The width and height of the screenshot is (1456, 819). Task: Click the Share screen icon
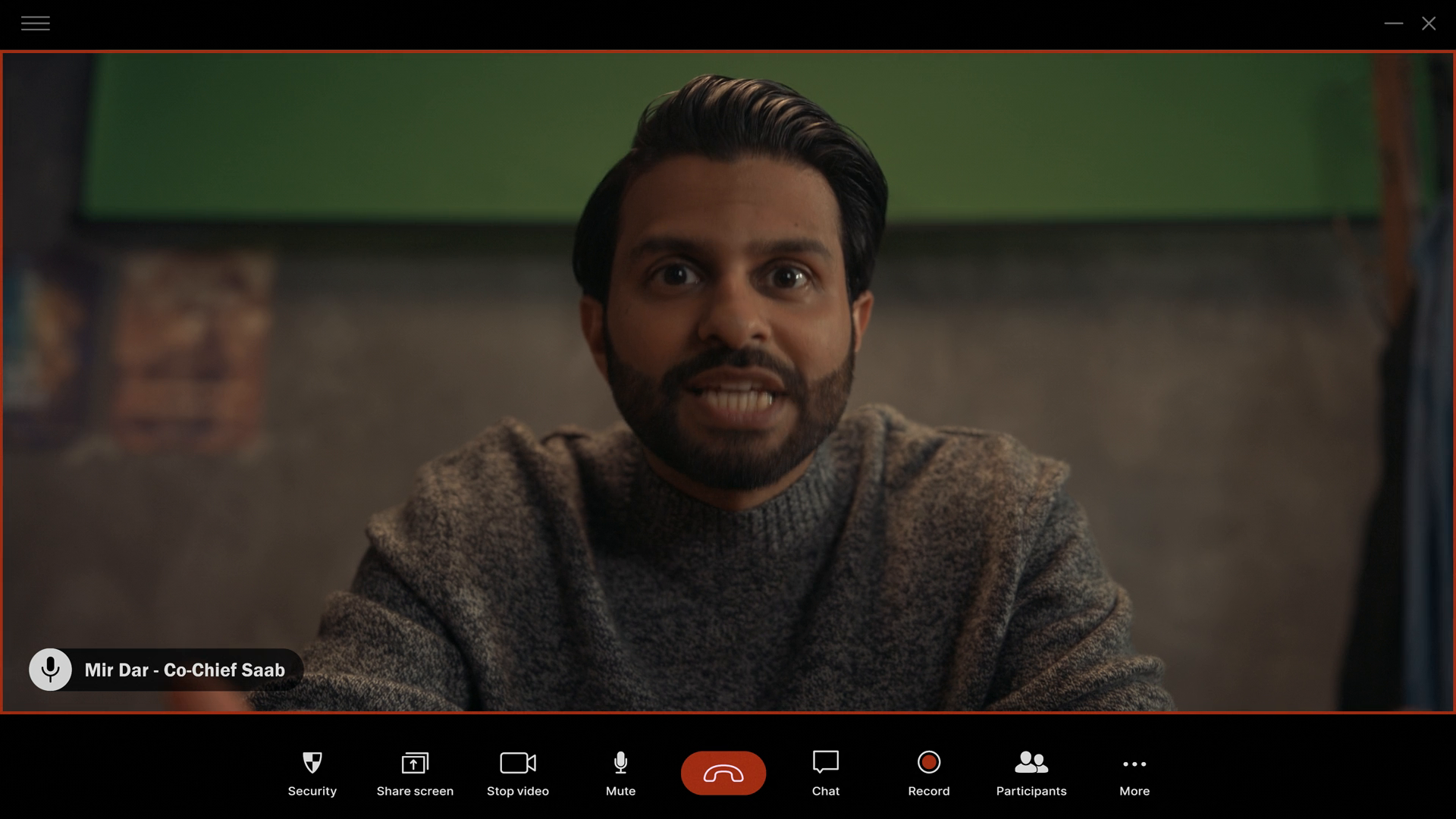coord(415,762)
